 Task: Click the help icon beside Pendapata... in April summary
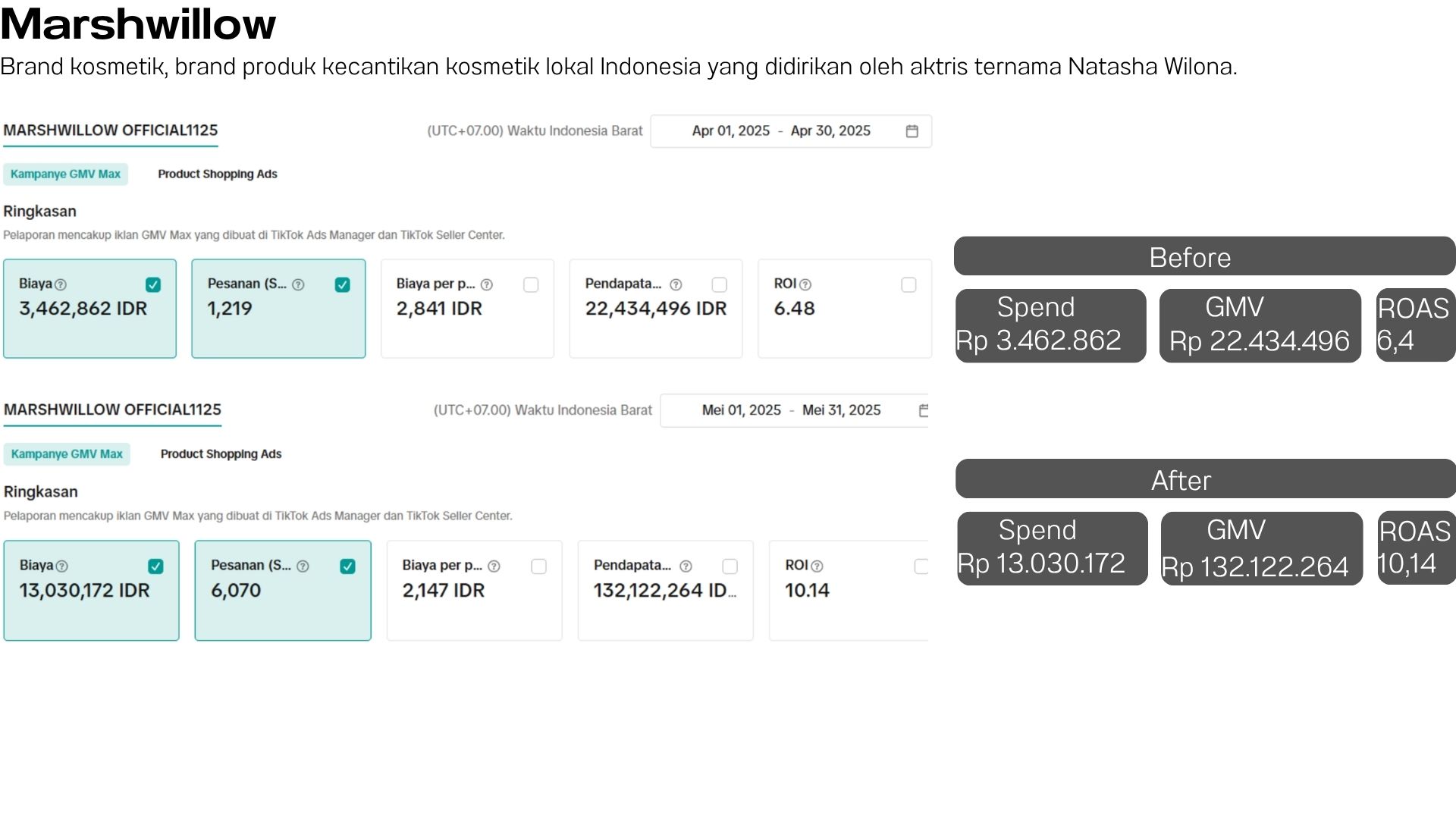(x=676, y=284)
